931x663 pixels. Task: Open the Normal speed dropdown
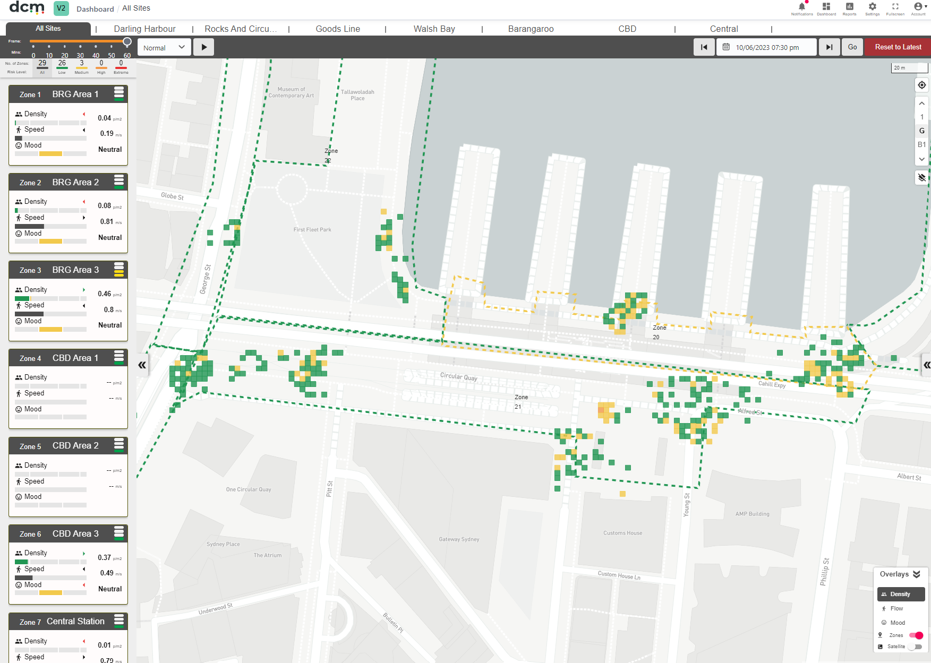(x=164, y=47)
